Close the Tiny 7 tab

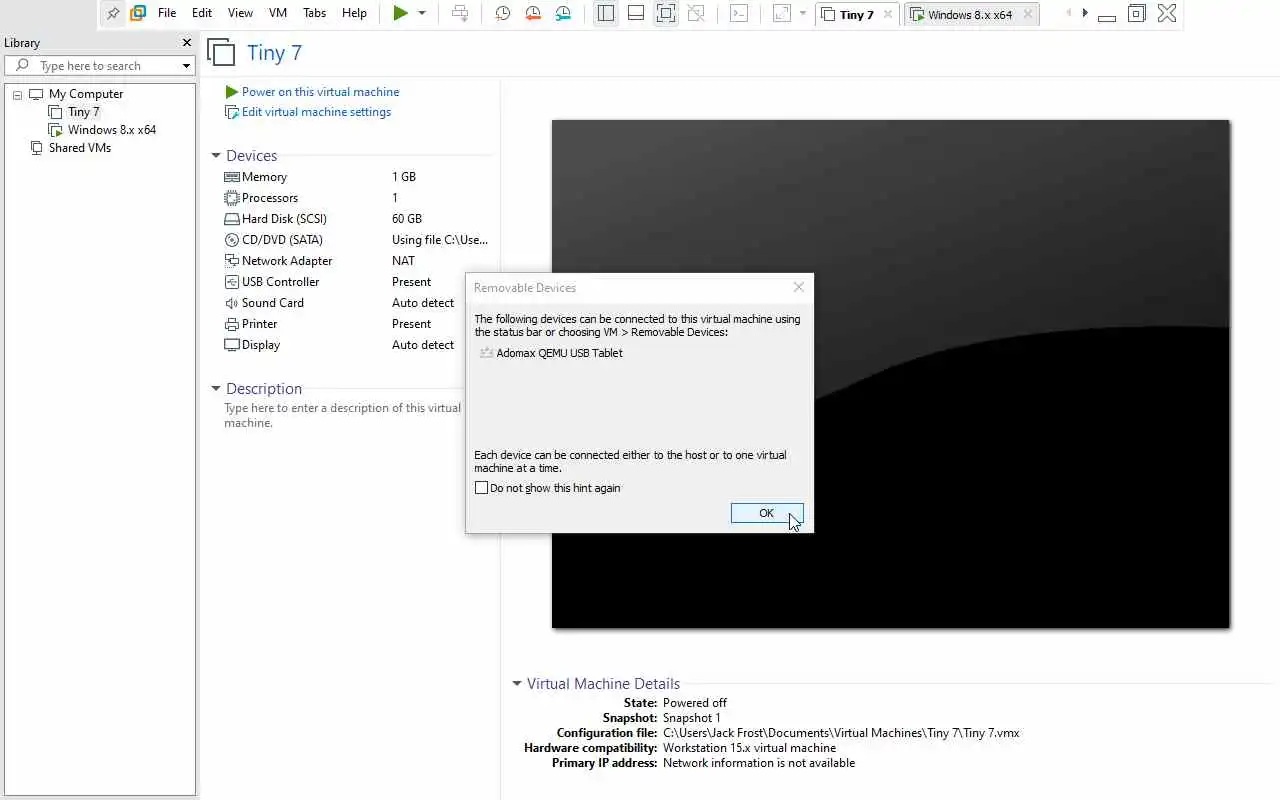point(887,14)
